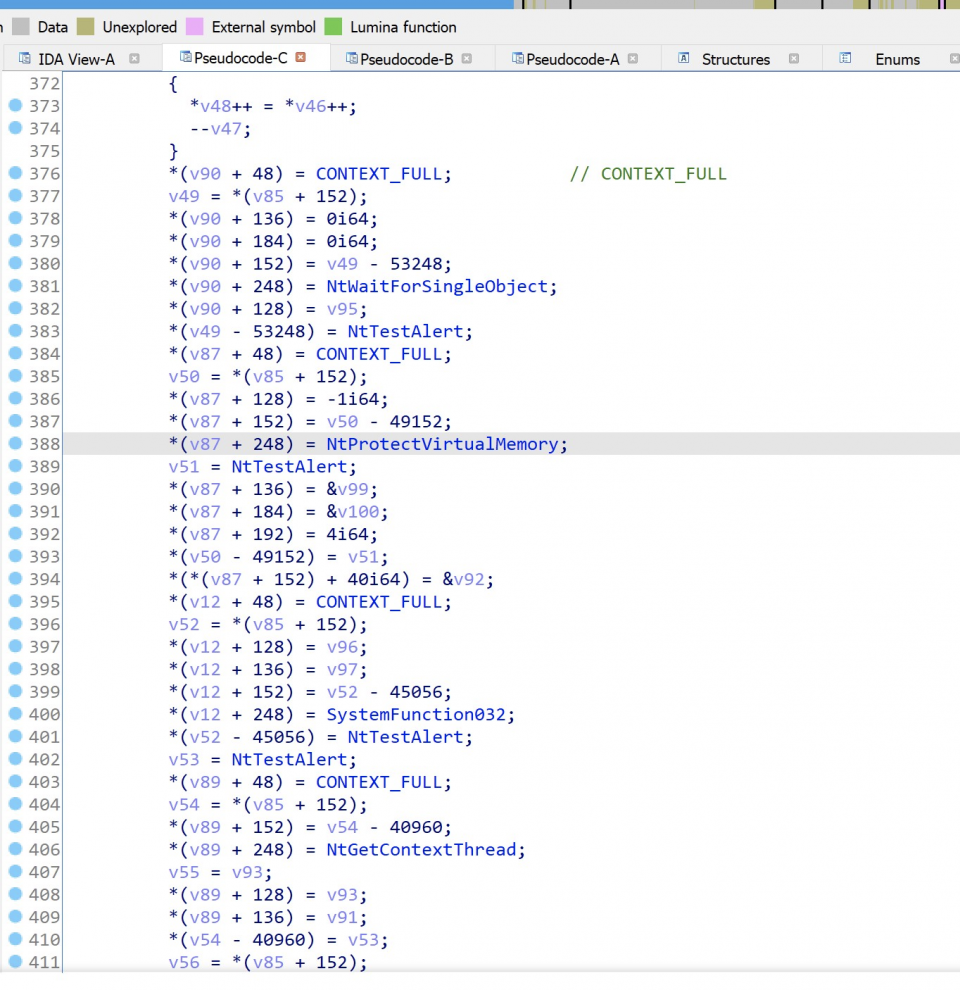Close the Pseudocode-A tab

click(633, 58)
